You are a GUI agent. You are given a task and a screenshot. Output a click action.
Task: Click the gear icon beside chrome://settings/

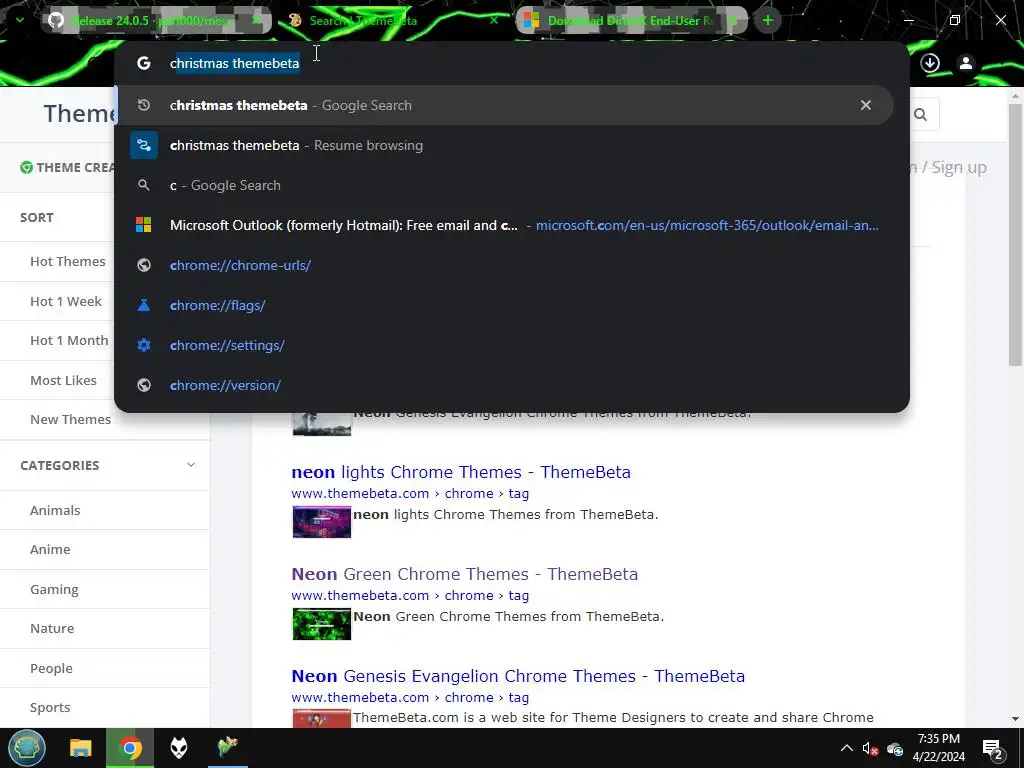(144, 345)
